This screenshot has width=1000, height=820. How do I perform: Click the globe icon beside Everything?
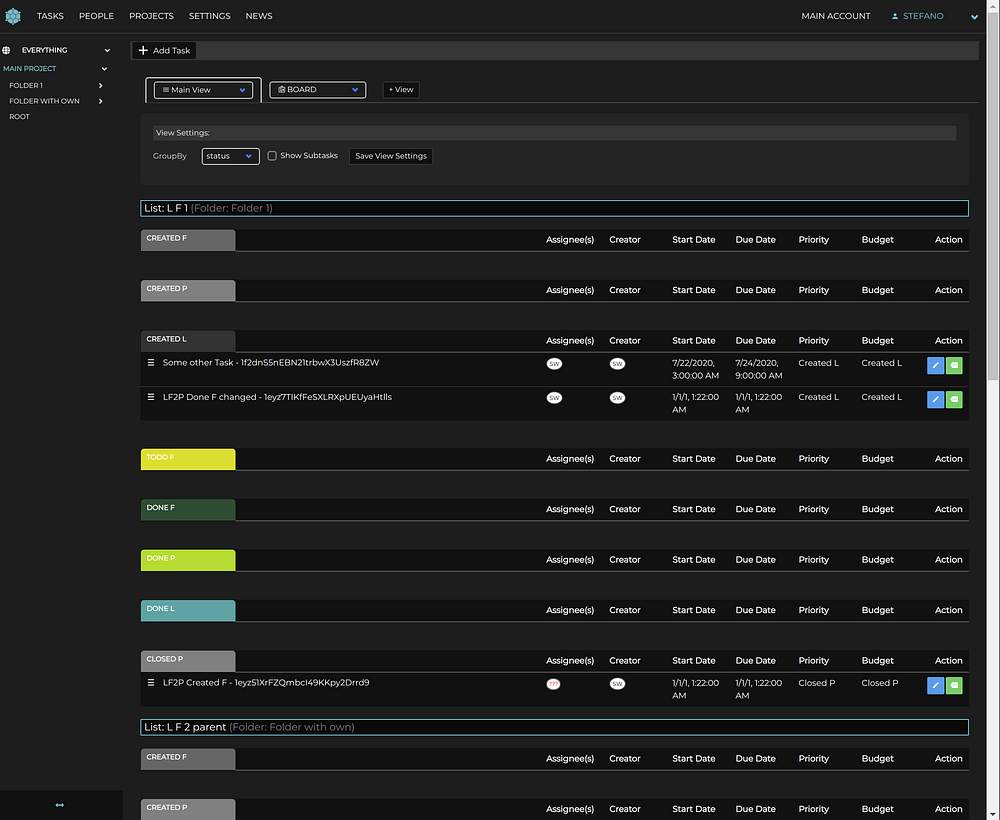tap(7, 50)
